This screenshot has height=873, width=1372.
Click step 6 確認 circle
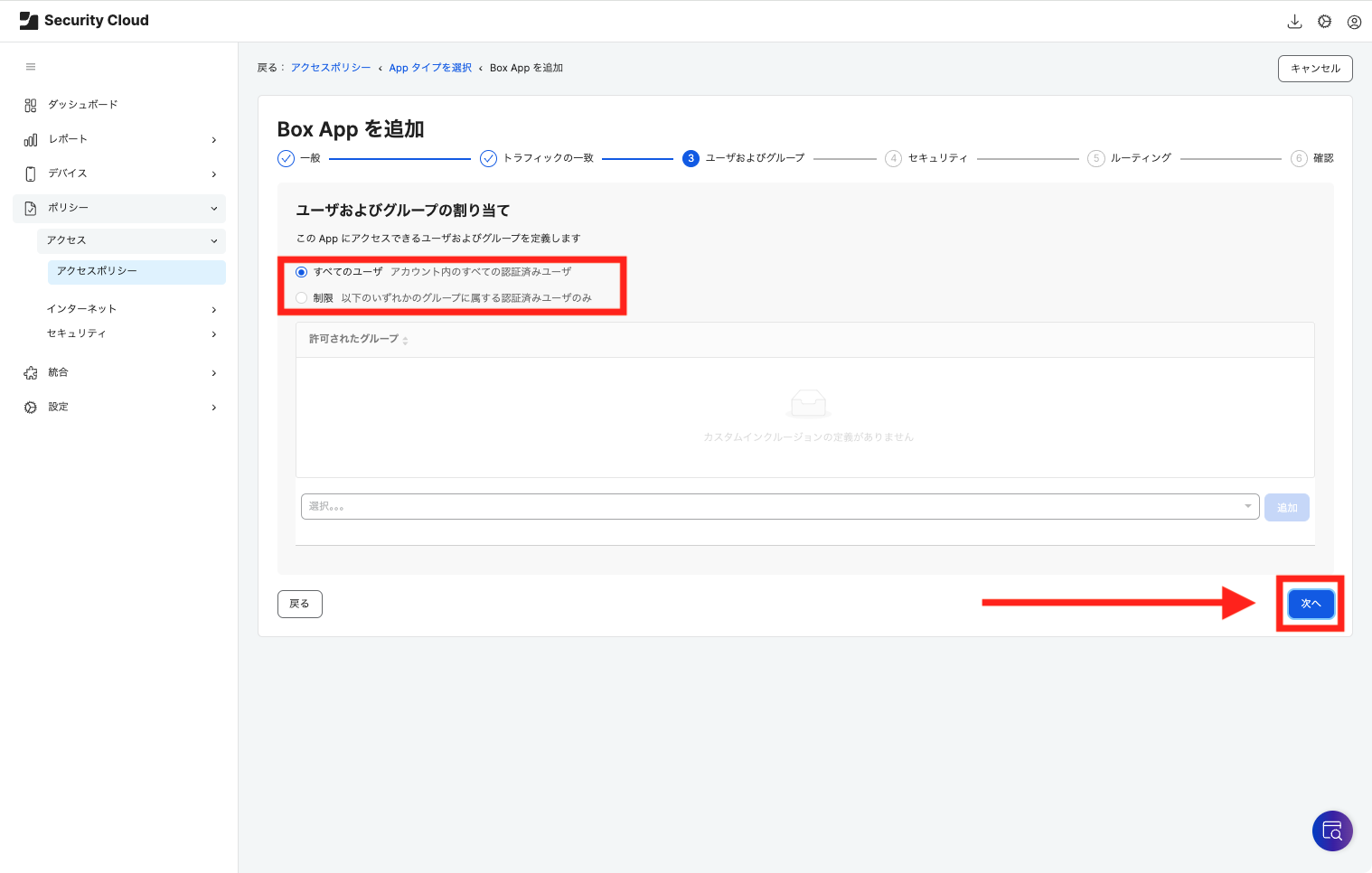[x=1299, y=158]
